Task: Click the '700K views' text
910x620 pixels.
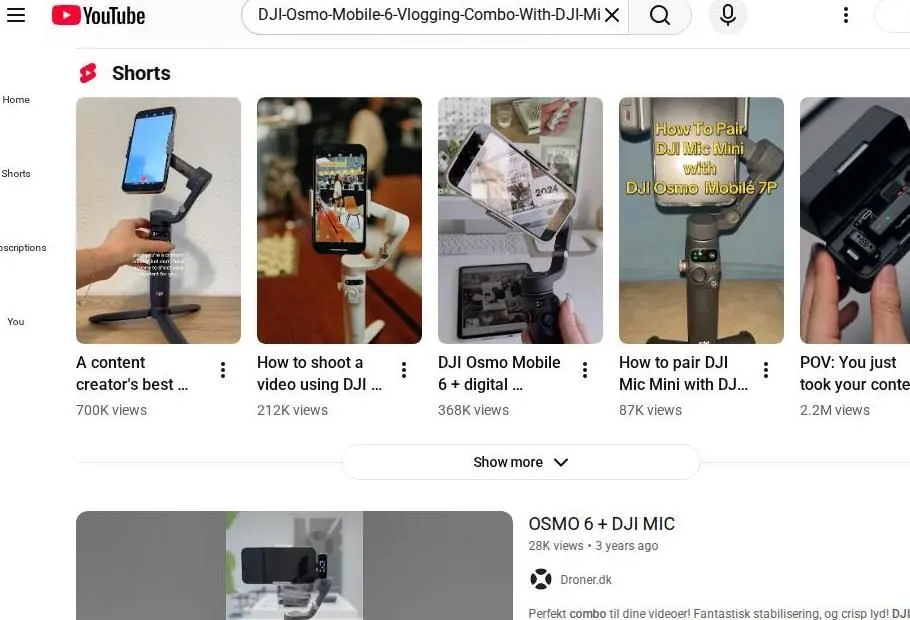Action: 111,410
